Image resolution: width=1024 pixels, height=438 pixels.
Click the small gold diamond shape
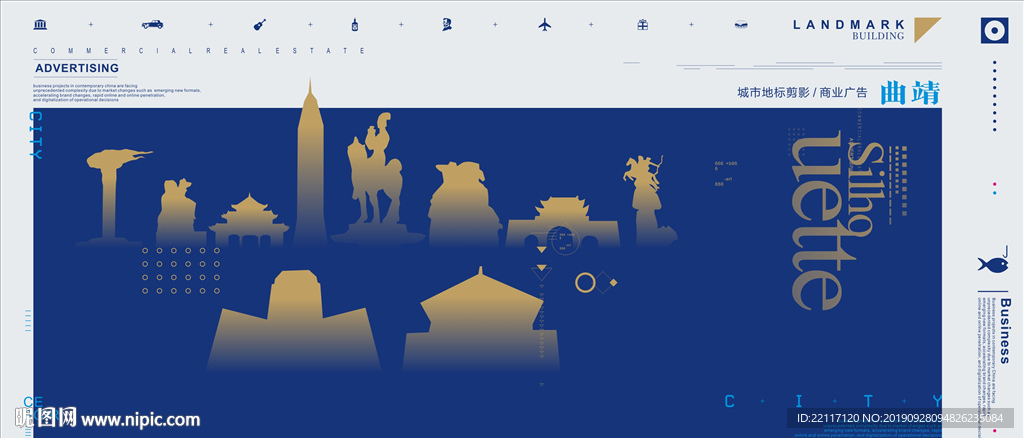[x=613, y=283]
